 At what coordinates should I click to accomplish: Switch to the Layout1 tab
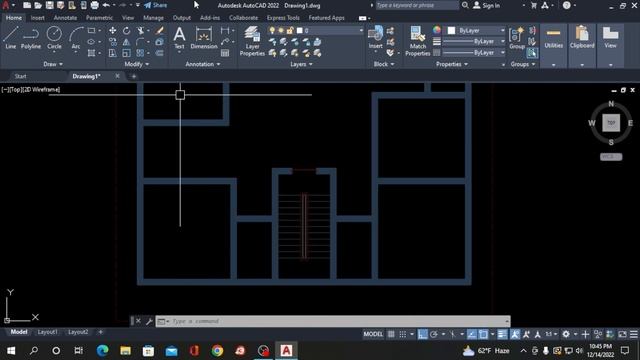[48, 332]
